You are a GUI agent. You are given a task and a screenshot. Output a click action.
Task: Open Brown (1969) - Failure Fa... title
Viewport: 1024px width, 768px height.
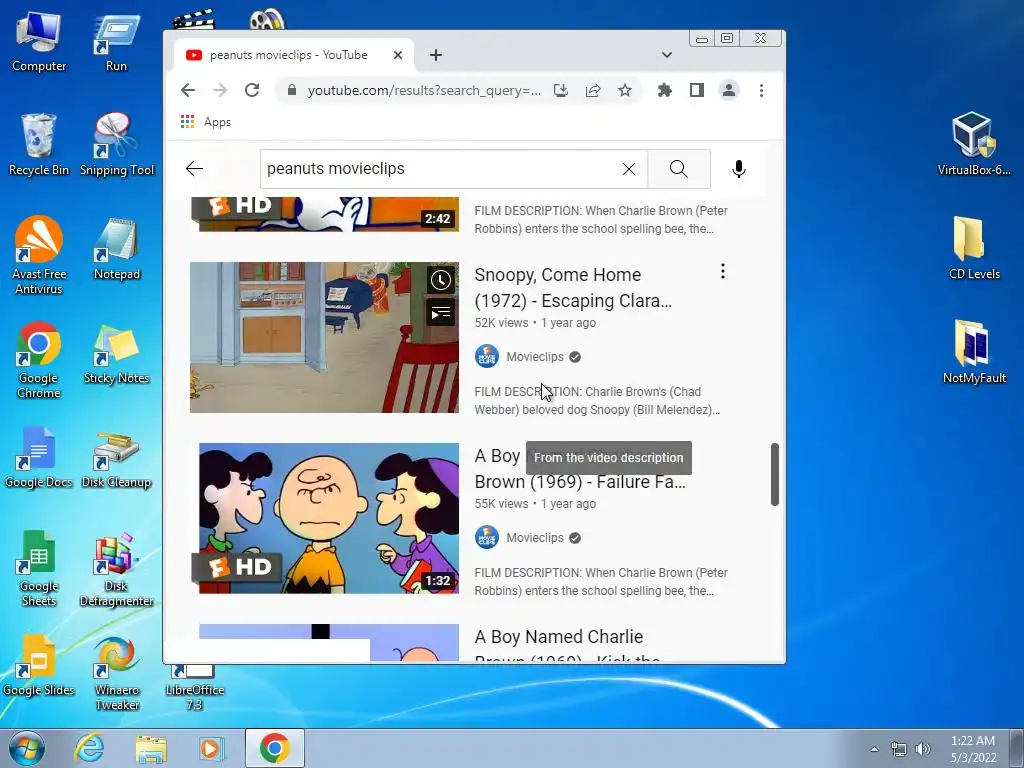pyautogui.click(x=580, y=481)
